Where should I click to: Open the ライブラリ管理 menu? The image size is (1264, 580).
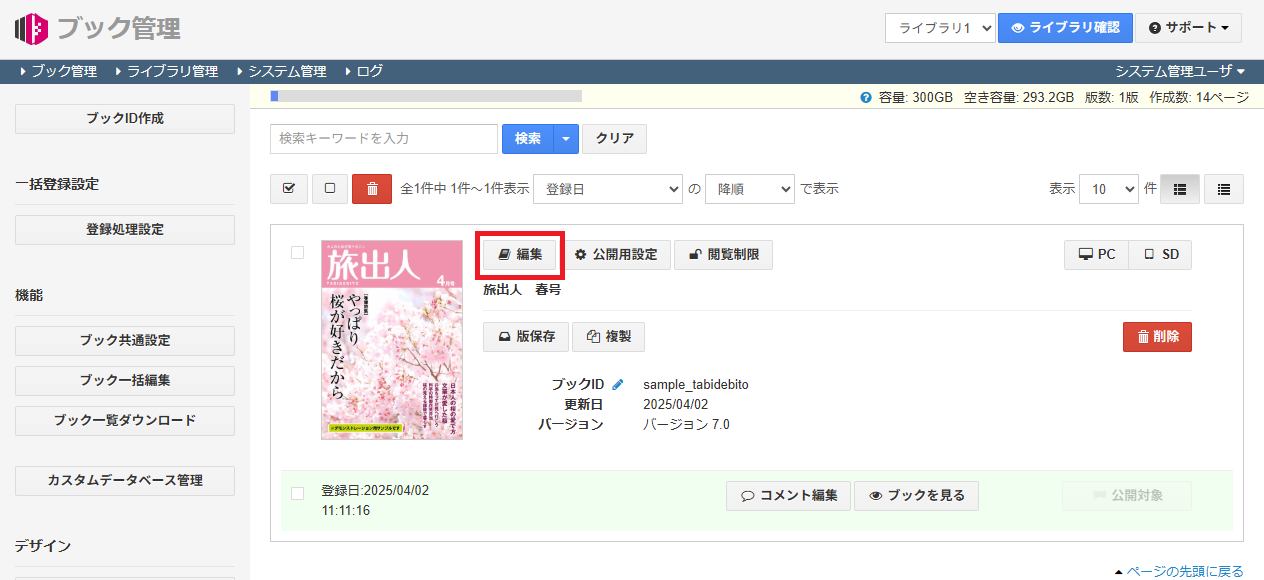171,71
